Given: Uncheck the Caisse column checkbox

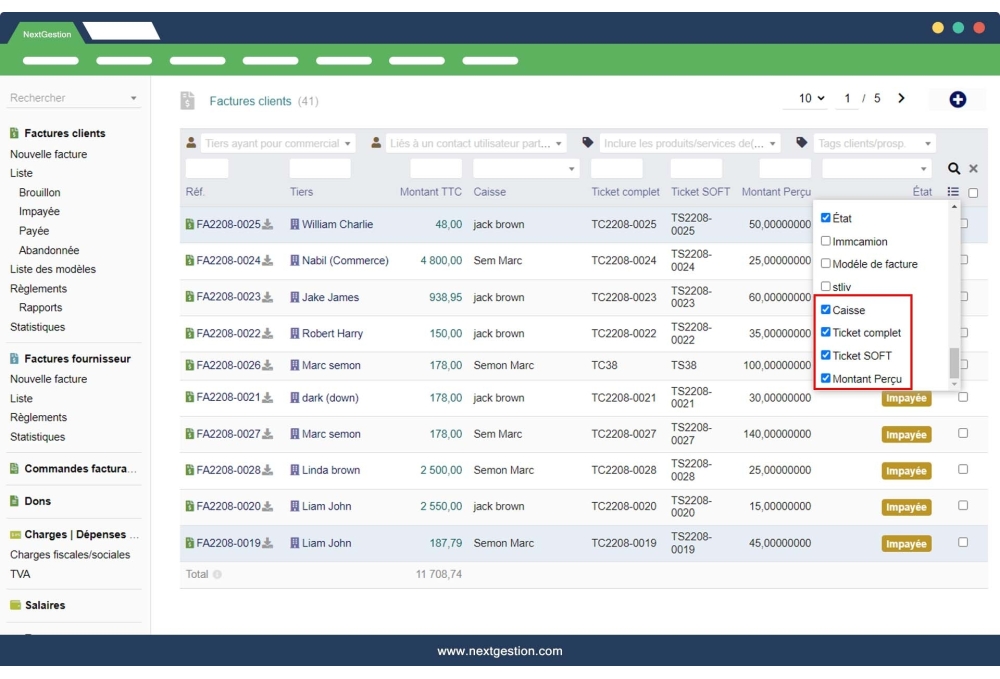Looking at the screenshot, I should coord(826,310).
